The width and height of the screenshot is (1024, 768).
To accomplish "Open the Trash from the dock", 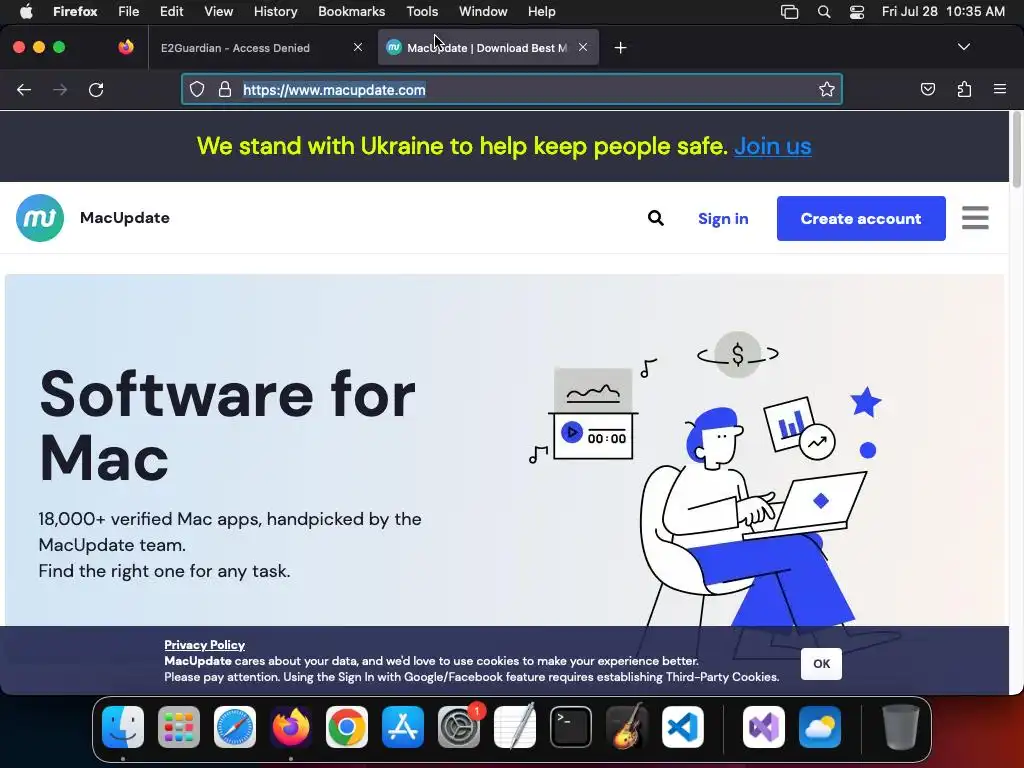I will click(x=901, y=727).
